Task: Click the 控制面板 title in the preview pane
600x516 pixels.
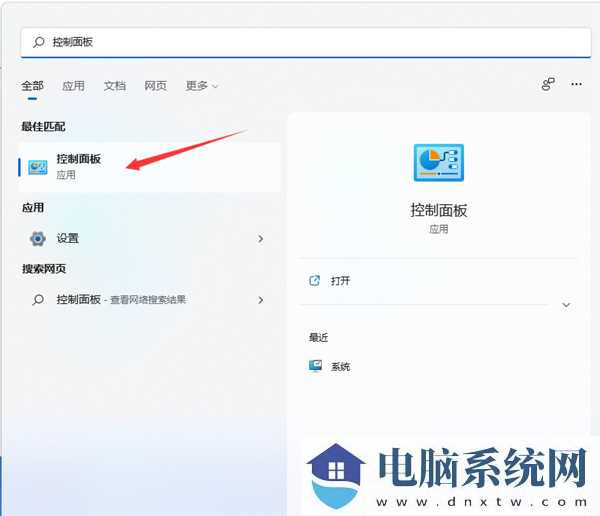Action: pyautogui.click(x=439, y=211)
